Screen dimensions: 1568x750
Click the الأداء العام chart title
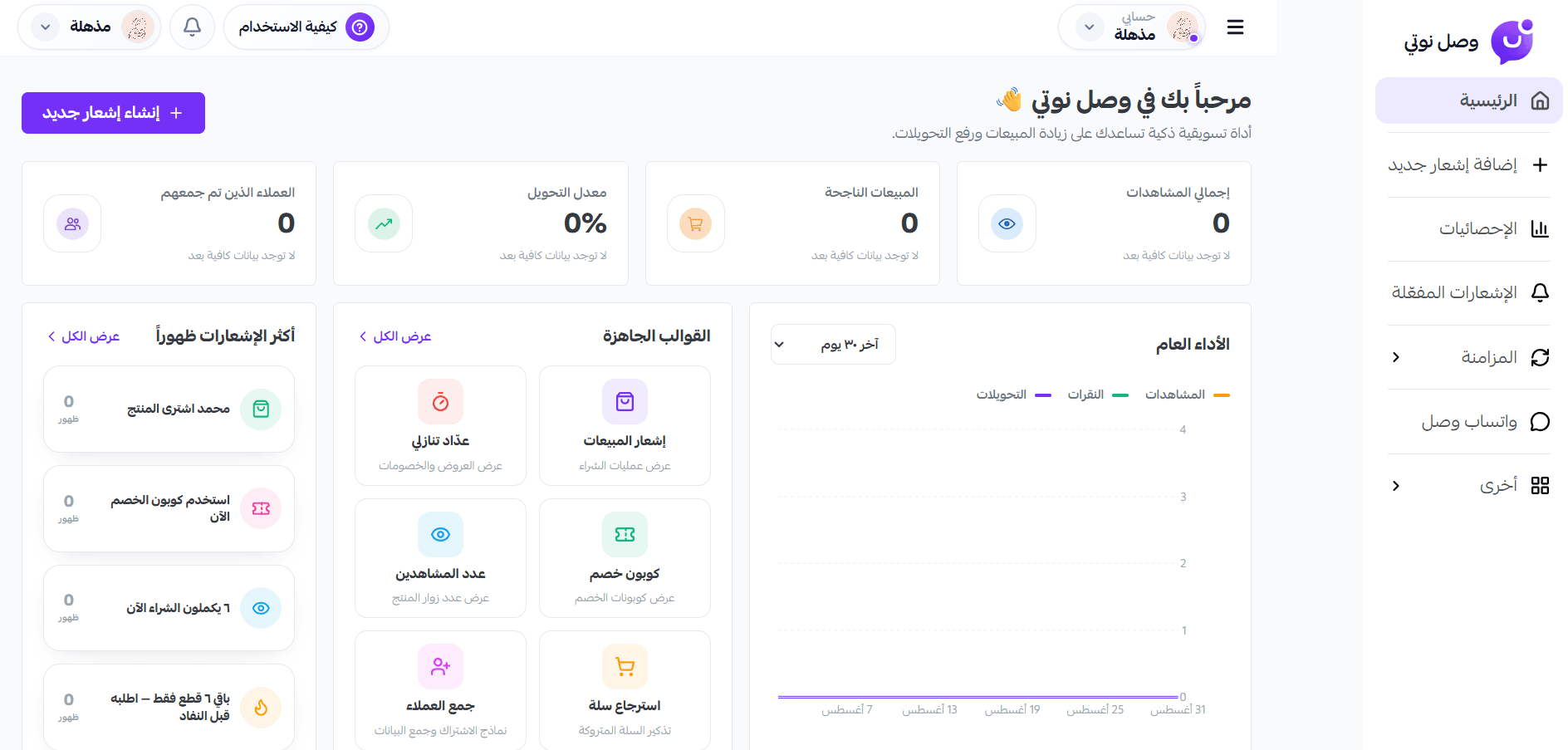1193,345
